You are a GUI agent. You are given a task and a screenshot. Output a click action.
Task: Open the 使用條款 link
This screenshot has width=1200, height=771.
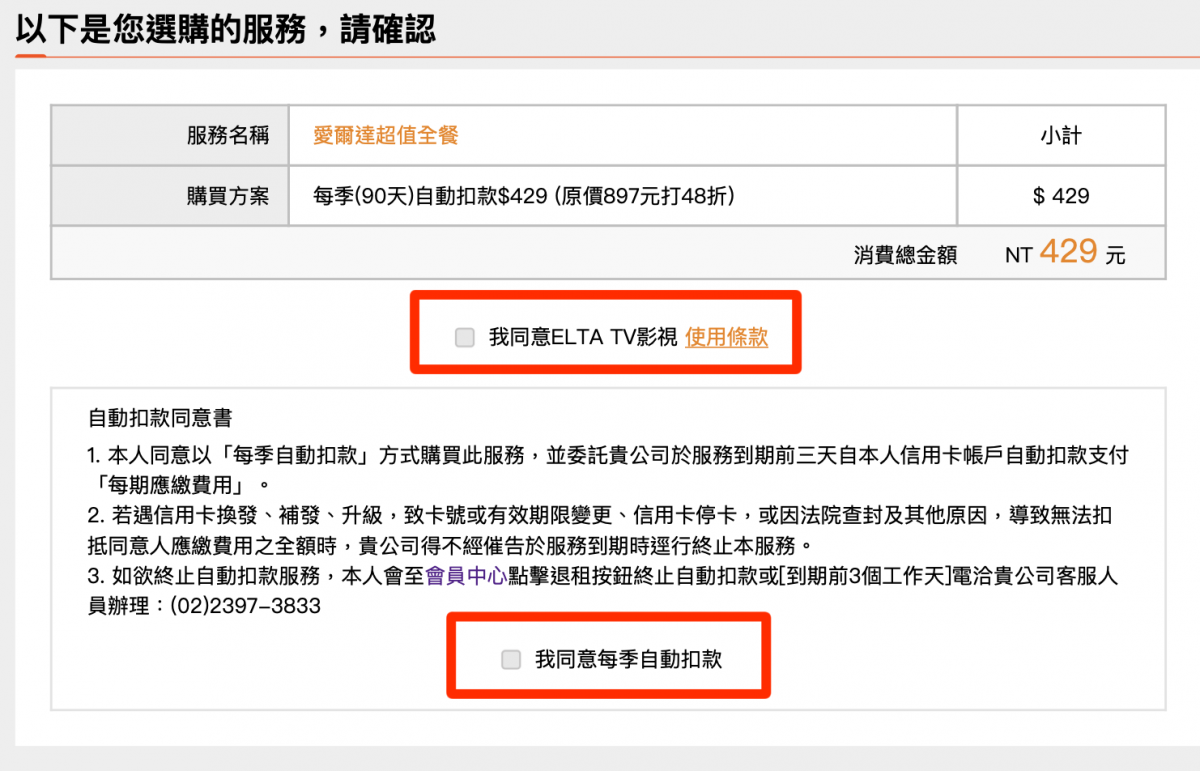click(727, 338)
